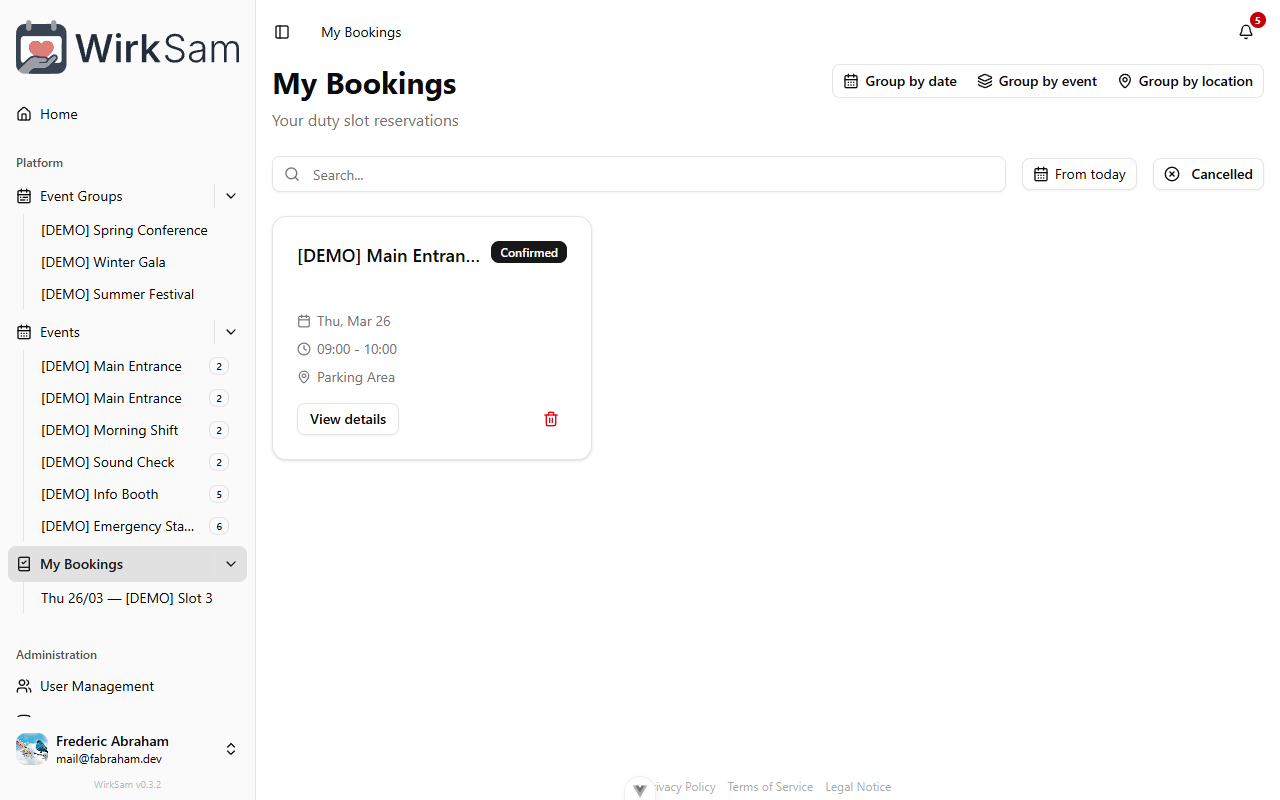Collapse the Event Groups chevron

click(x=231, y=196)
